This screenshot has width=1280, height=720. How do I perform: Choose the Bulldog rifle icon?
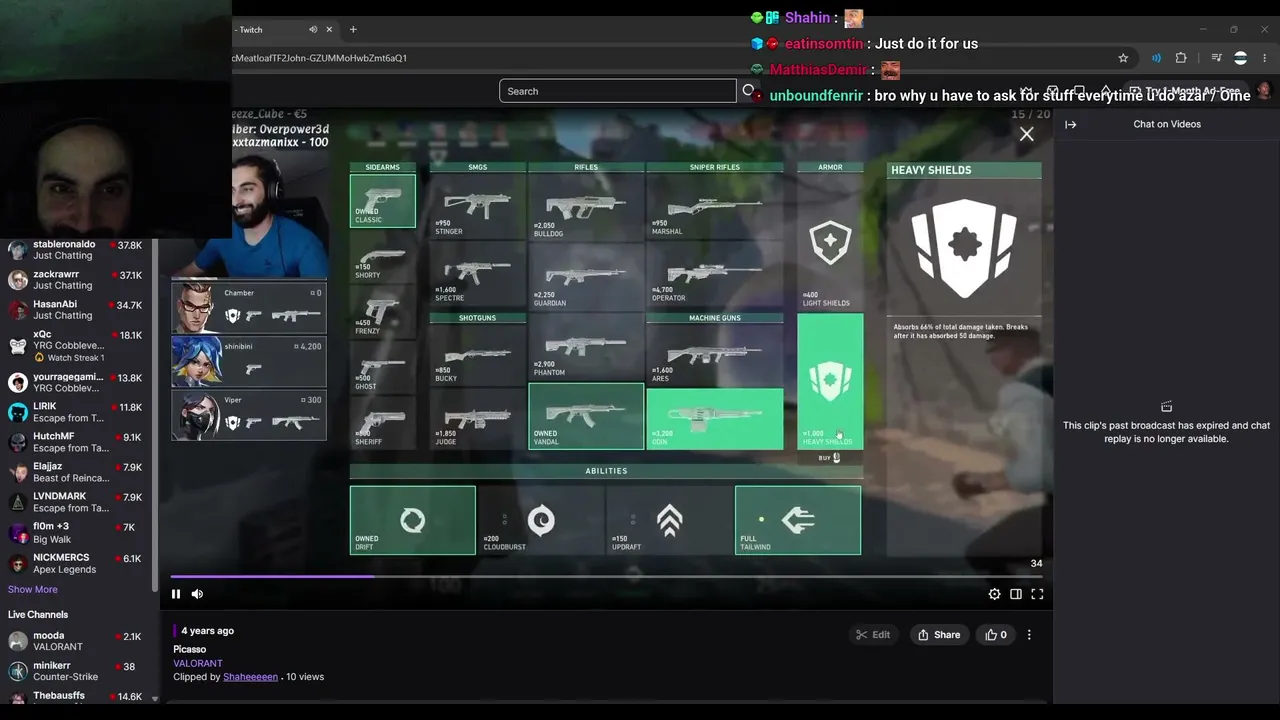[x=586, y=208]
